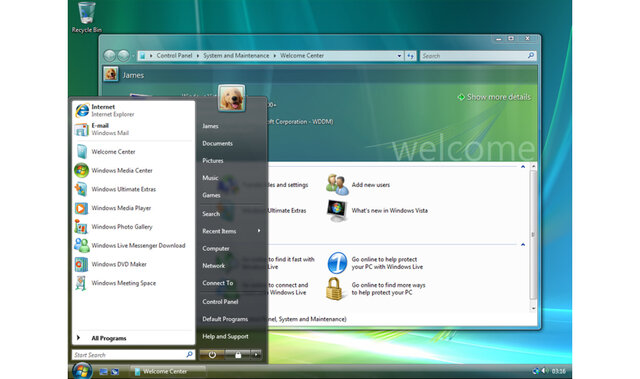Image resolution: width=640 pixels, height=379 pixels.
Task: Click Welcome Center taskbar button
Action: pos(168,371)
